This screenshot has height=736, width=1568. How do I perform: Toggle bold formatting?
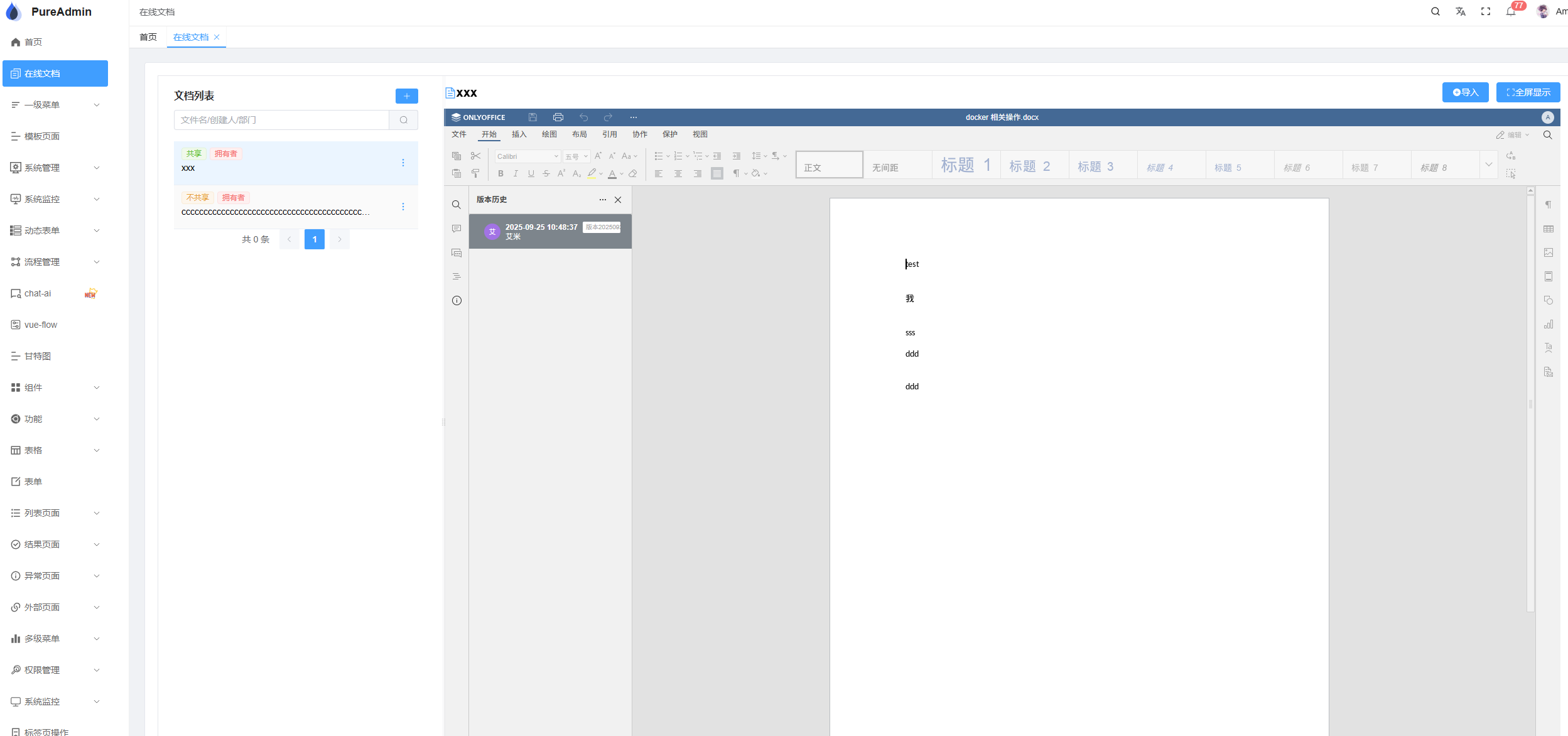500,174
